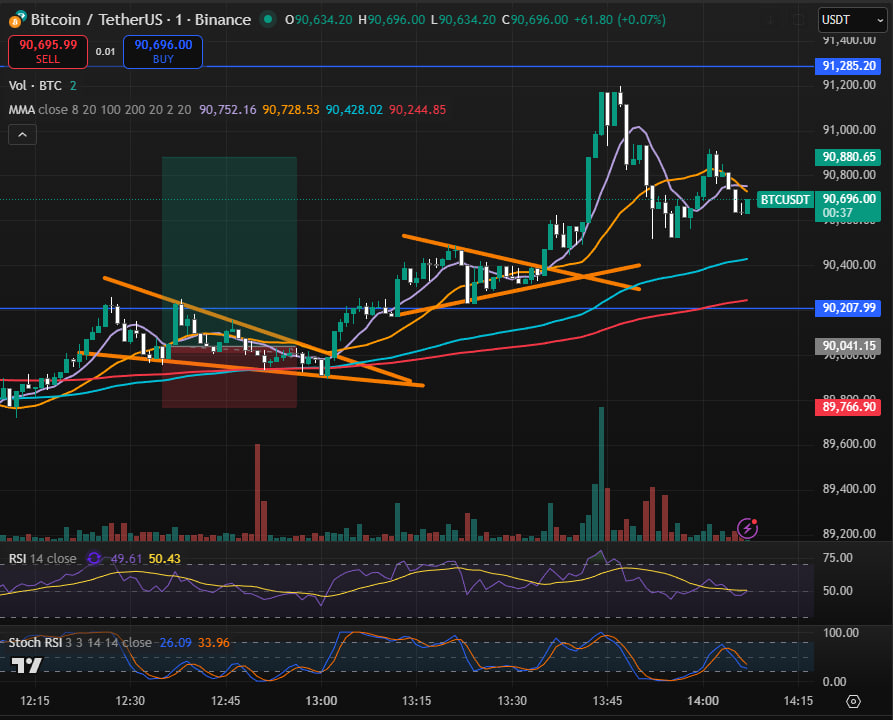Click the purple loading icon beside the RSI label
Viewport: 893px width, 720px height.
tap(95, 559)
